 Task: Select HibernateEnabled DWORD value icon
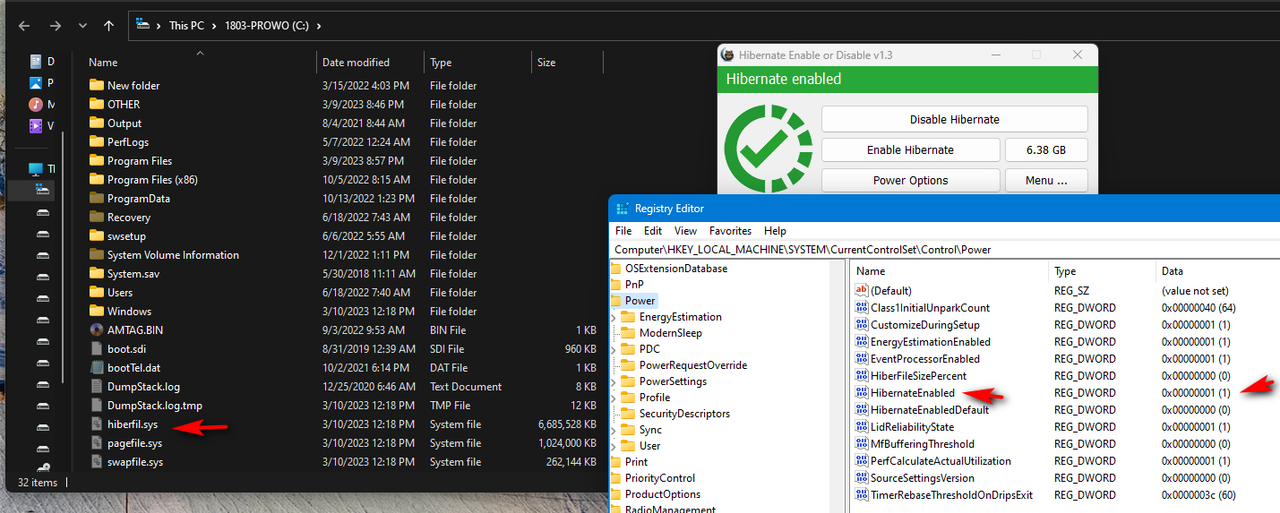pyautogui.click(x=862, y=393)
